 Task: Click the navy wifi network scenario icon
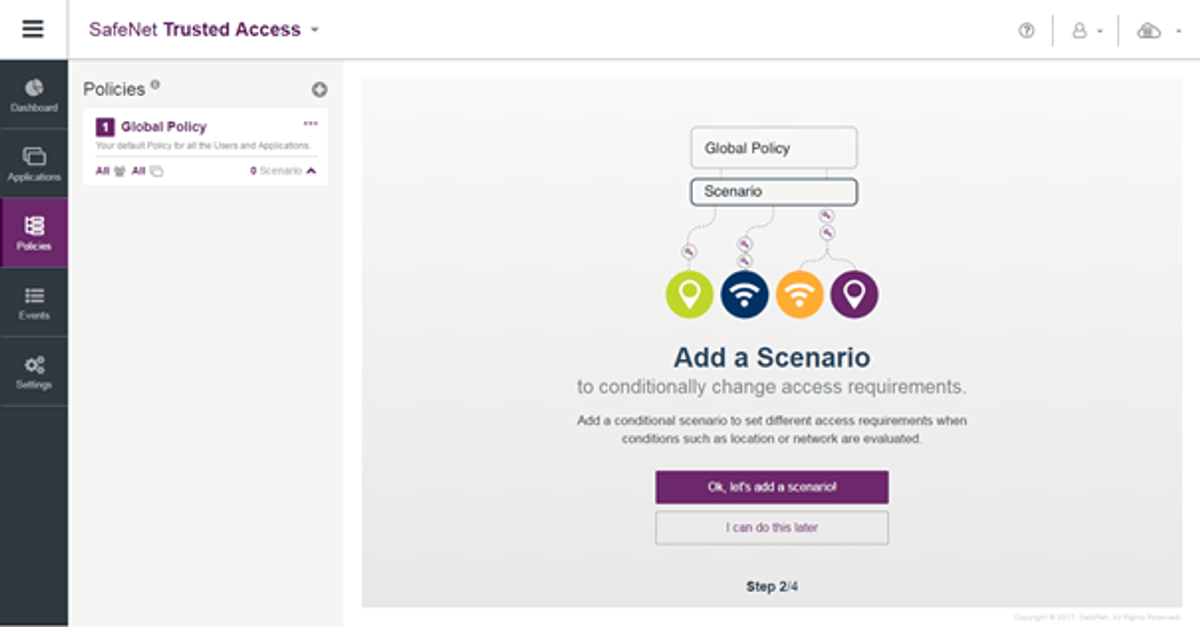pos(744,294)
